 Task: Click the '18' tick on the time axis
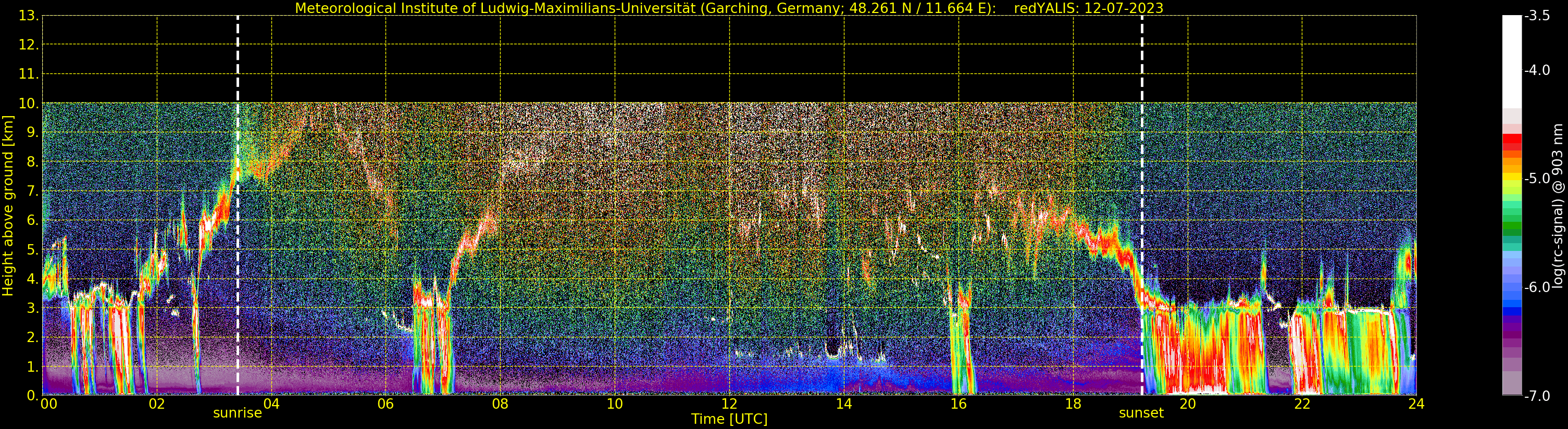pyautogui.click(x=1073, y=404)
